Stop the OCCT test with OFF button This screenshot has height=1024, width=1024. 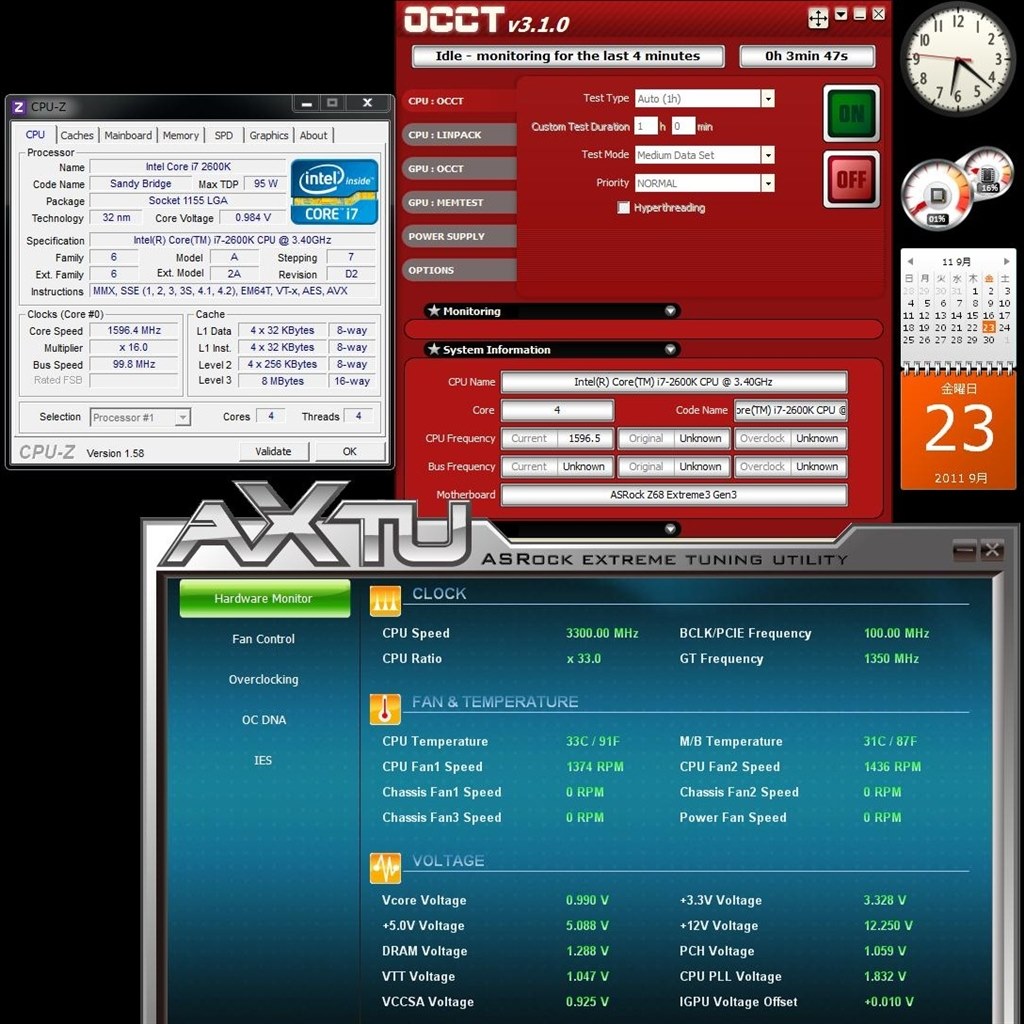tap(852, 179)
